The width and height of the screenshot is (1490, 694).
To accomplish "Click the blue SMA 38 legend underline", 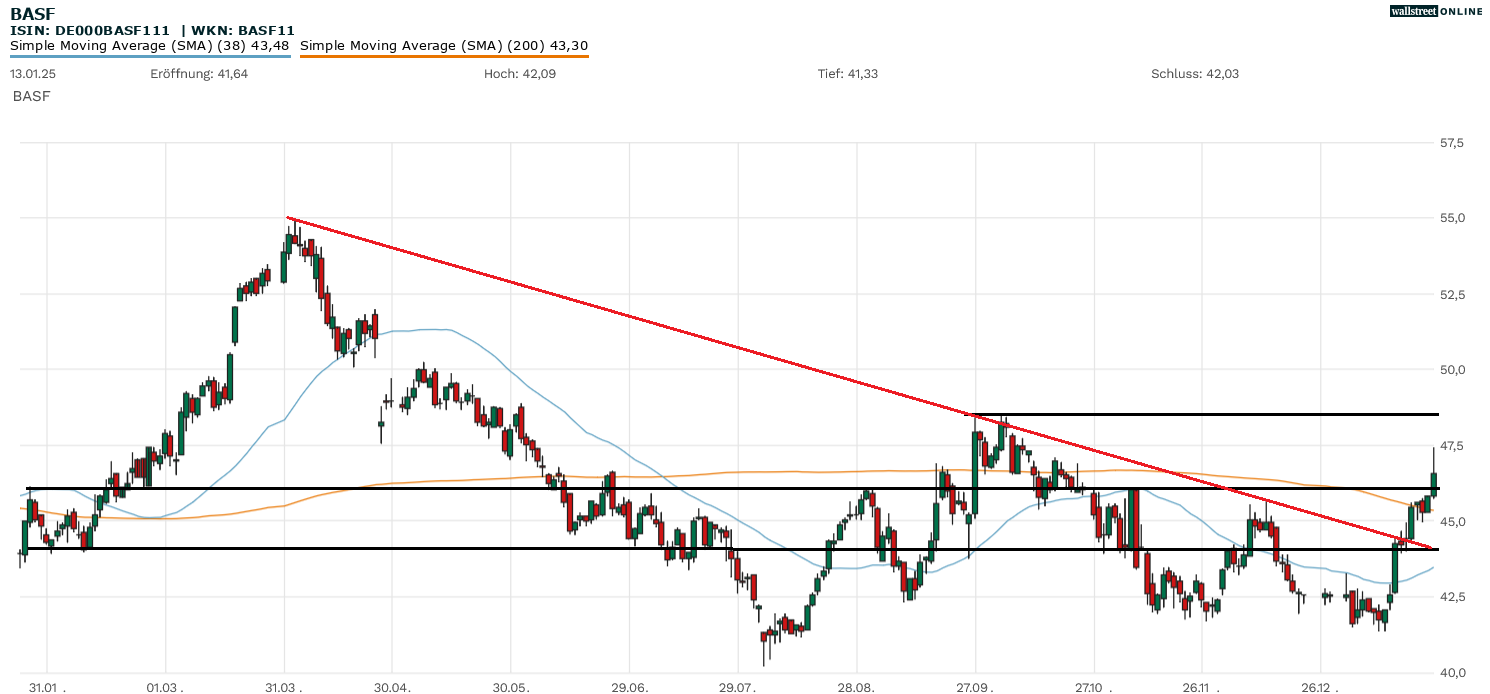I will click(150, 56).
